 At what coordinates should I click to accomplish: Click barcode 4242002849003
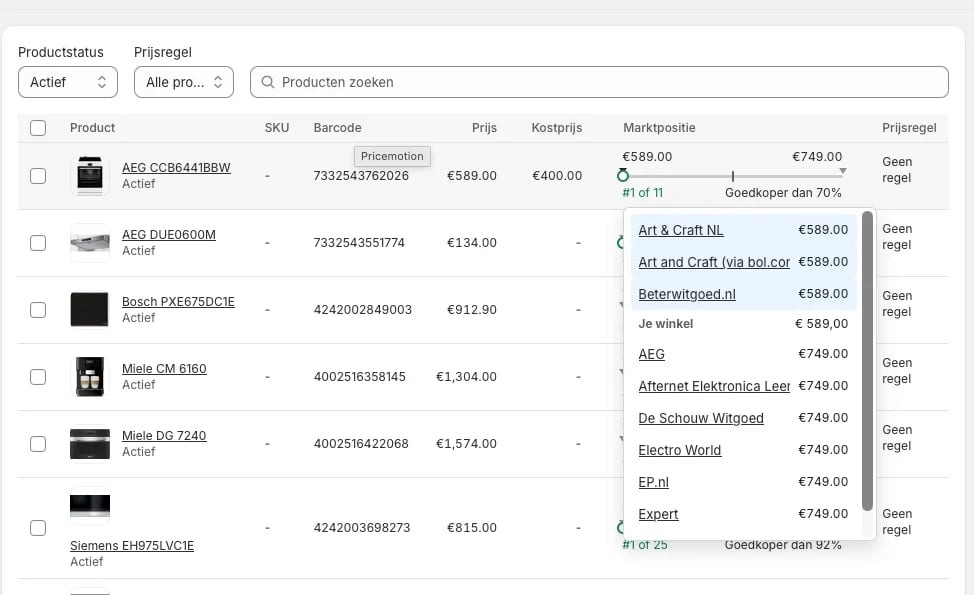(363, 310)
